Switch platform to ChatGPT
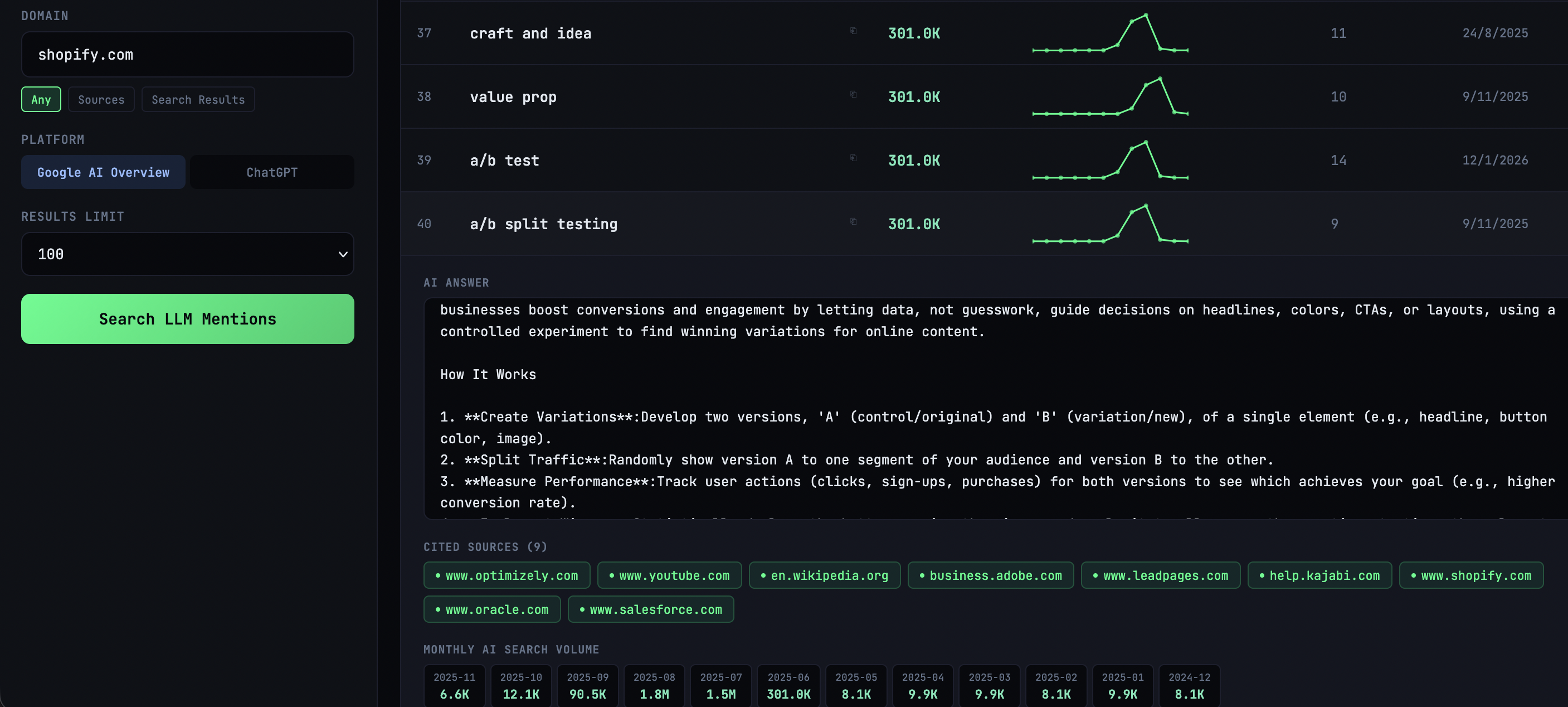The height and width of the screenshot is (707, 1568). point(271,172)
